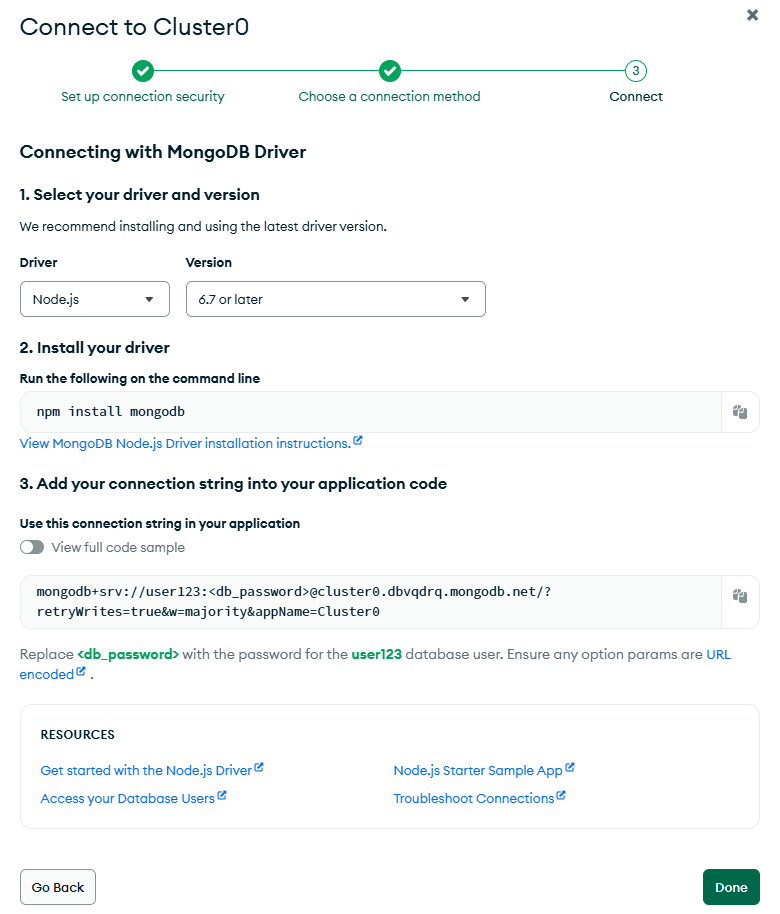Open Get started with the Node.js Driver
The height and width of the screenshot is (914, 780).
click(146, 771)
